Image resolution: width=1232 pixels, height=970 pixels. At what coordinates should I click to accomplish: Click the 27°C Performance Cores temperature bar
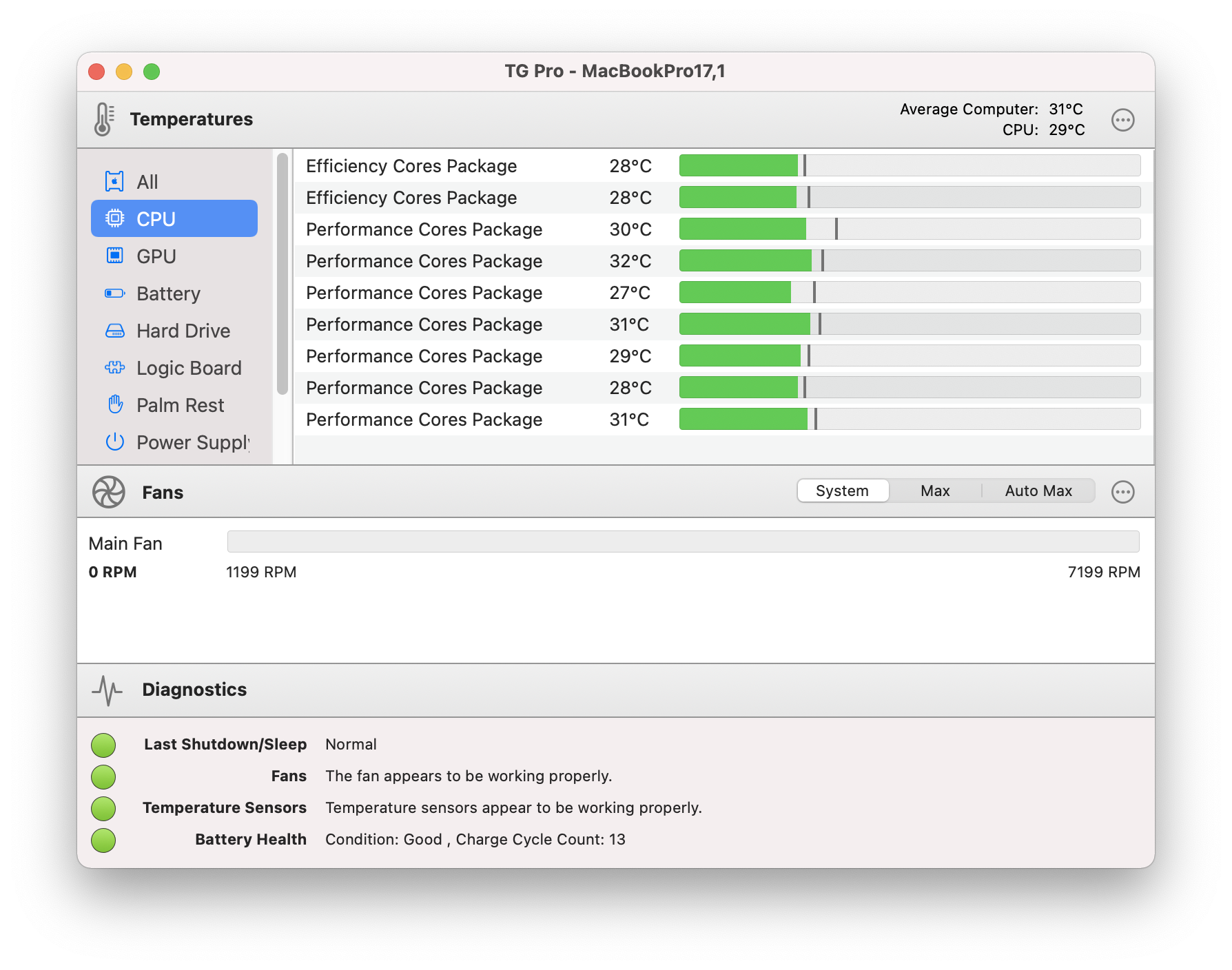pos(910,292)
